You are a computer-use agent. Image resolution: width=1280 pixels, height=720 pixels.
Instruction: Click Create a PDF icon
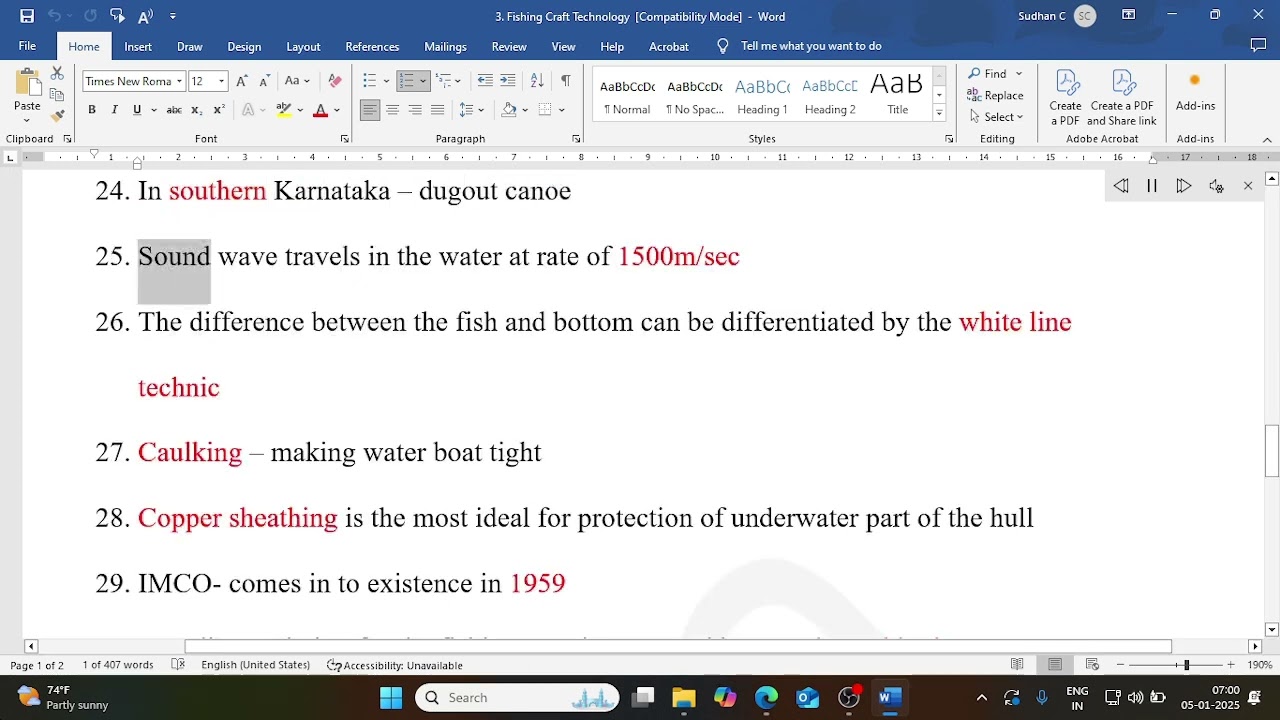[1066, 98]
